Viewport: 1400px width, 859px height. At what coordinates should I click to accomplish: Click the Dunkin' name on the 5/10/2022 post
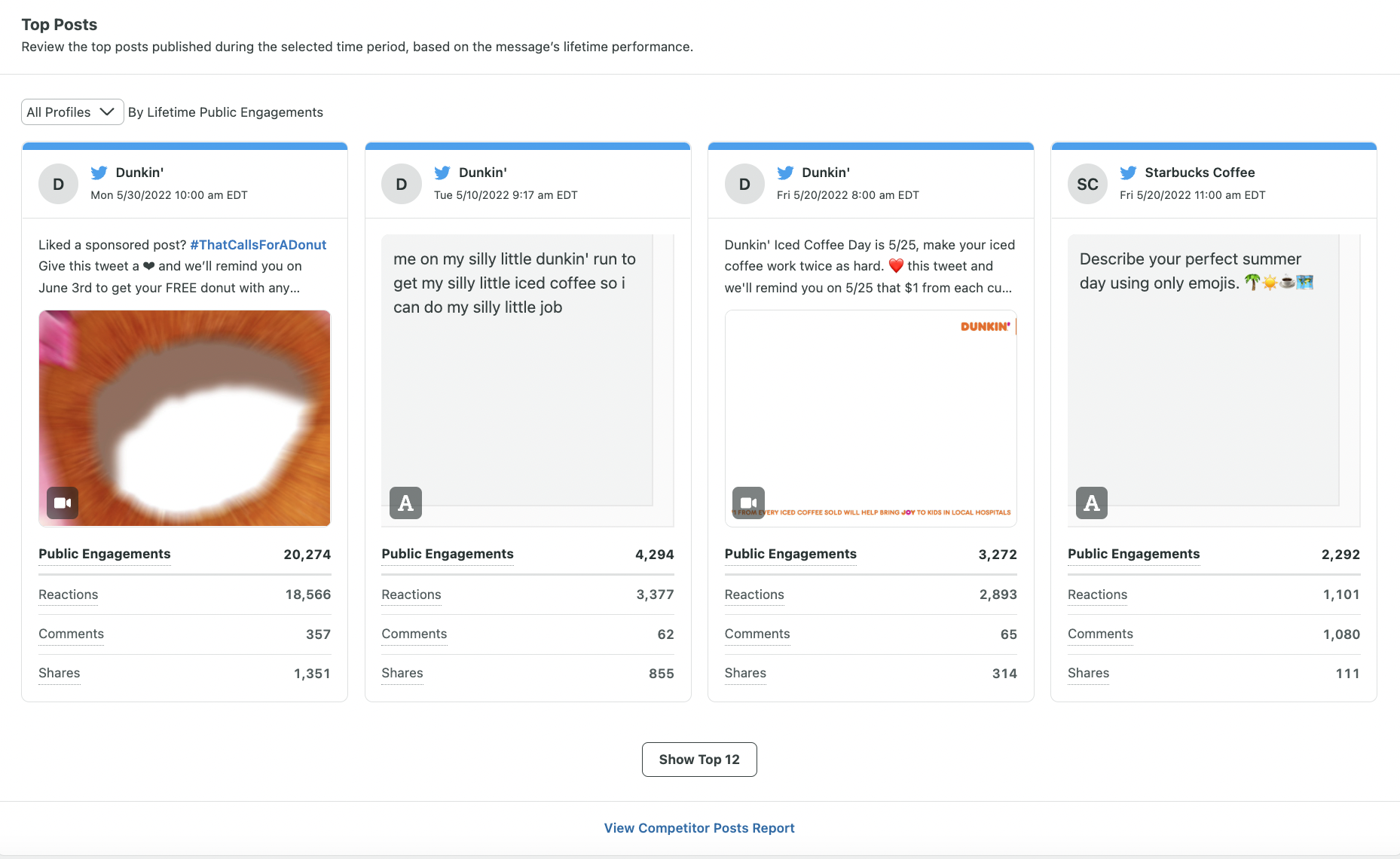(x=483, y=173)
